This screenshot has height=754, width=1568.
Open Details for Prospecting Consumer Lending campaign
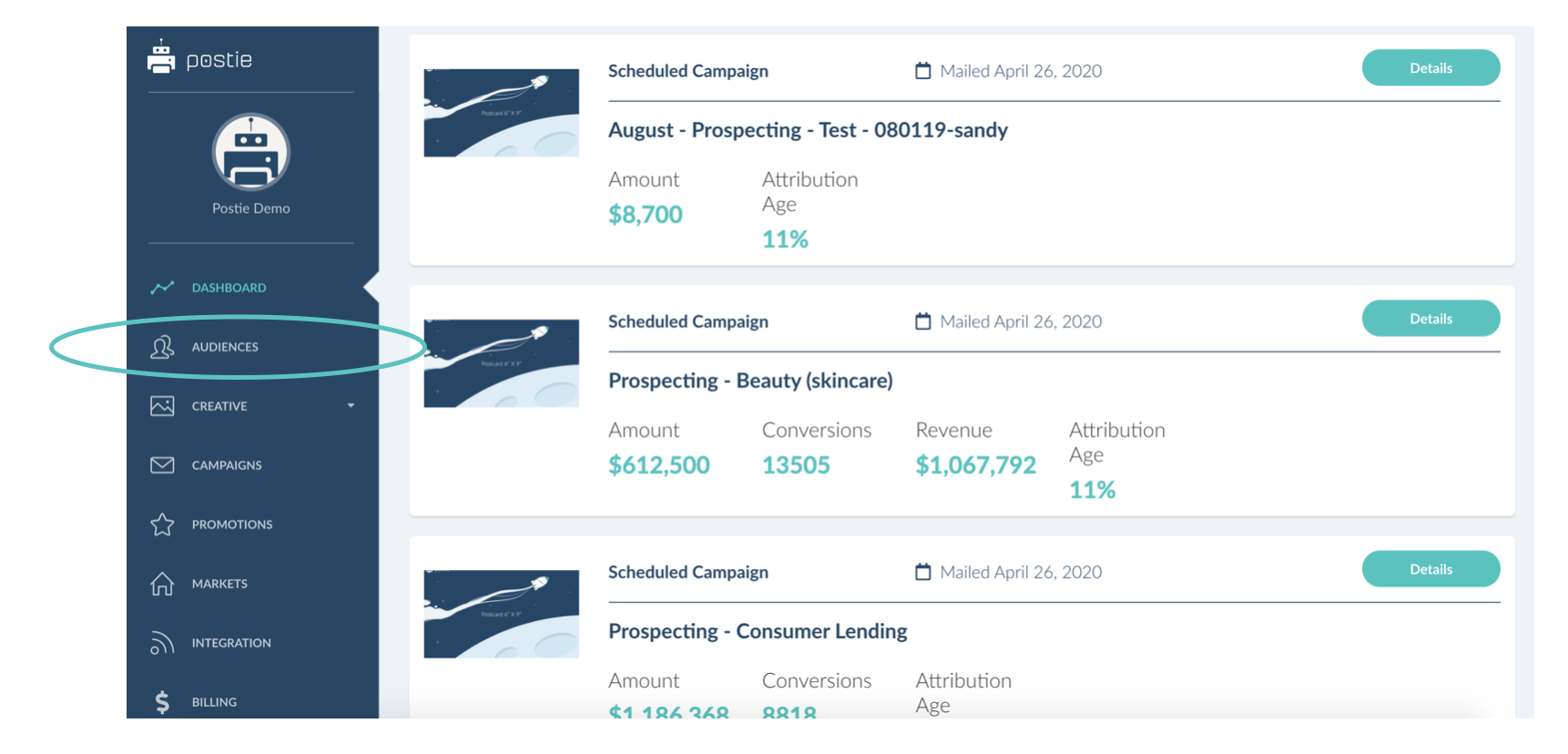(x=1431, y=569)
